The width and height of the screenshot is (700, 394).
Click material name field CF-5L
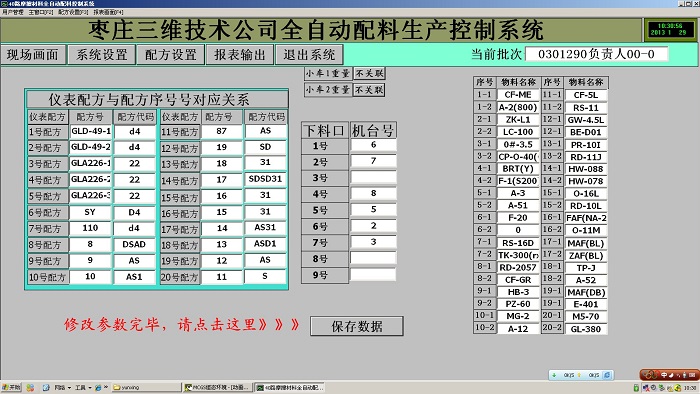point(586,95)
